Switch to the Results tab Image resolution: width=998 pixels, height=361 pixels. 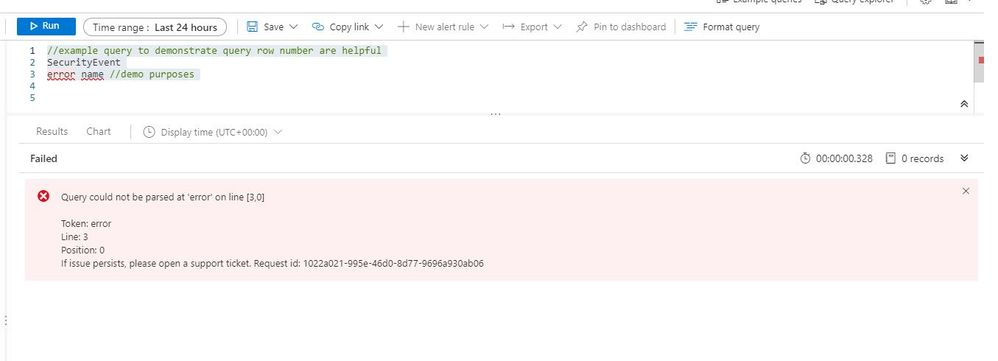coord(52,131)
